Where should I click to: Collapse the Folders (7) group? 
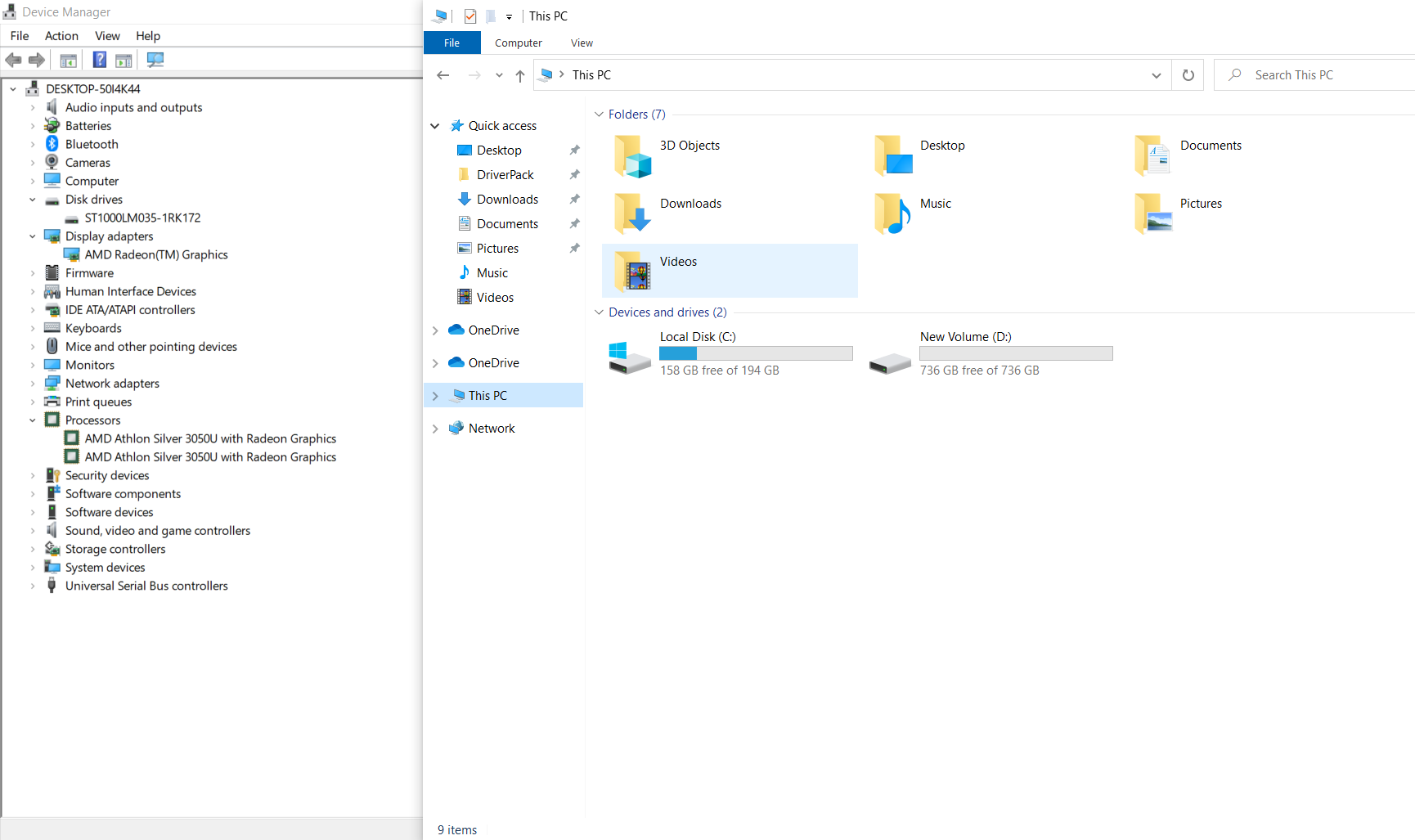click(x=599, y=115)
